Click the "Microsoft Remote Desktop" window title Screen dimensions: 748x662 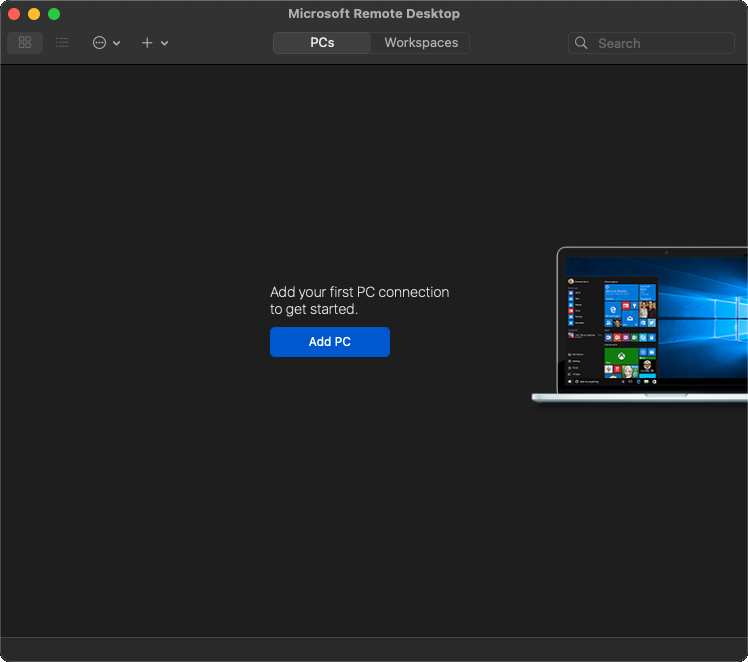coord(374,14)
